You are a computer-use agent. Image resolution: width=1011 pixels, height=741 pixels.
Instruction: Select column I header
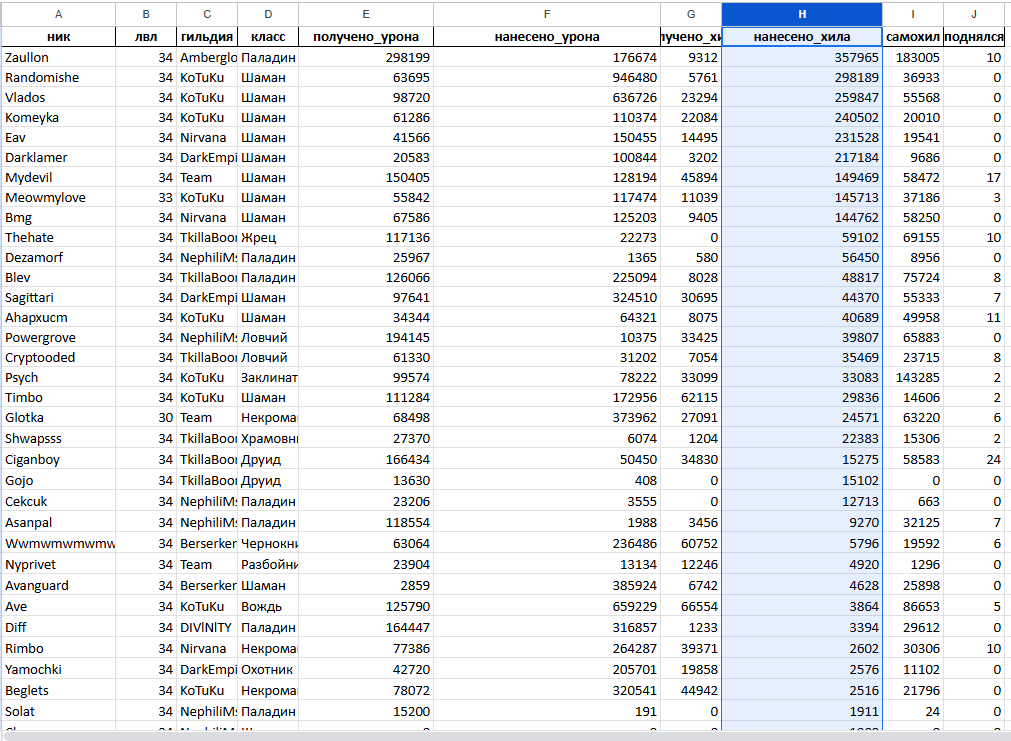[912, 14]
